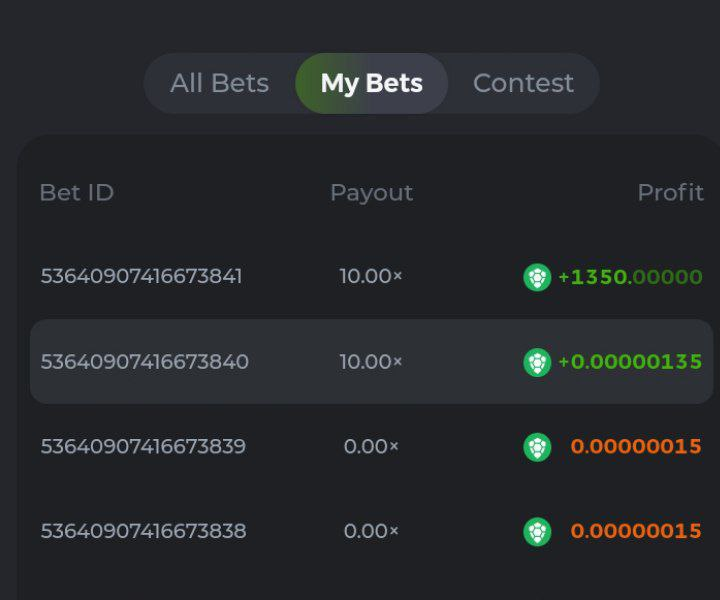Click 0.00× payout of bet ending 673838

tap(371, 531)
